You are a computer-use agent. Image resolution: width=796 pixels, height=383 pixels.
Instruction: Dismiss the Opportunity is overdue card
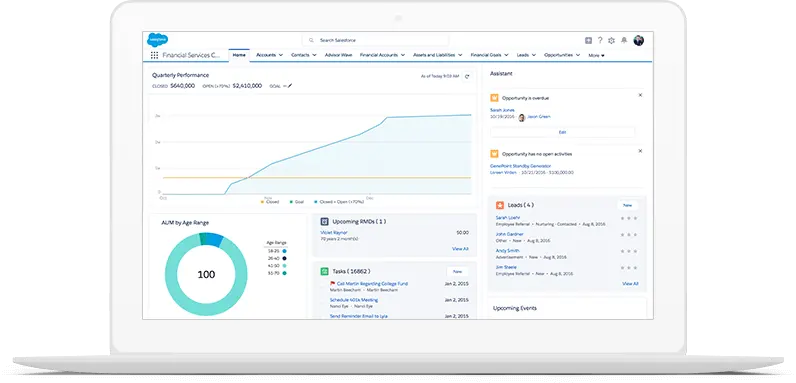640,95
